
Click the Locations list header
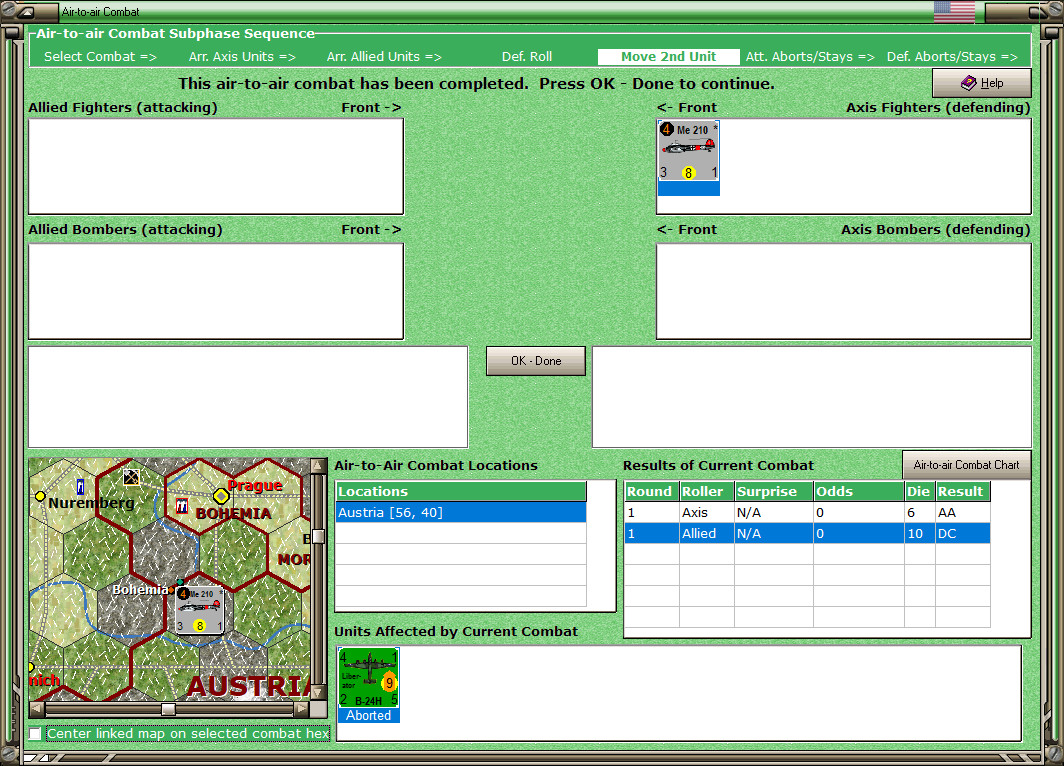(x=461, y=491)
